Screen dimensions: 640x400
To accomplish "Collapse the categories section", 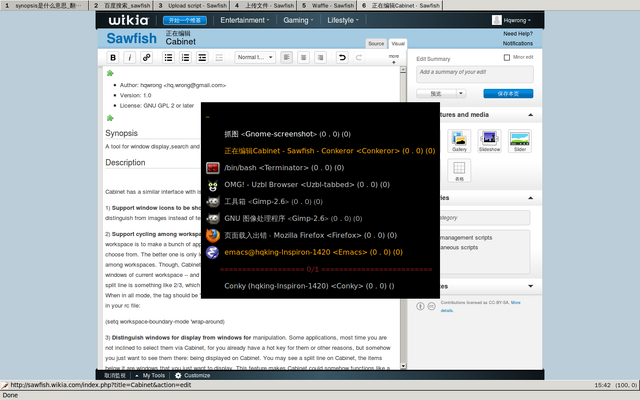I will 531,198.
